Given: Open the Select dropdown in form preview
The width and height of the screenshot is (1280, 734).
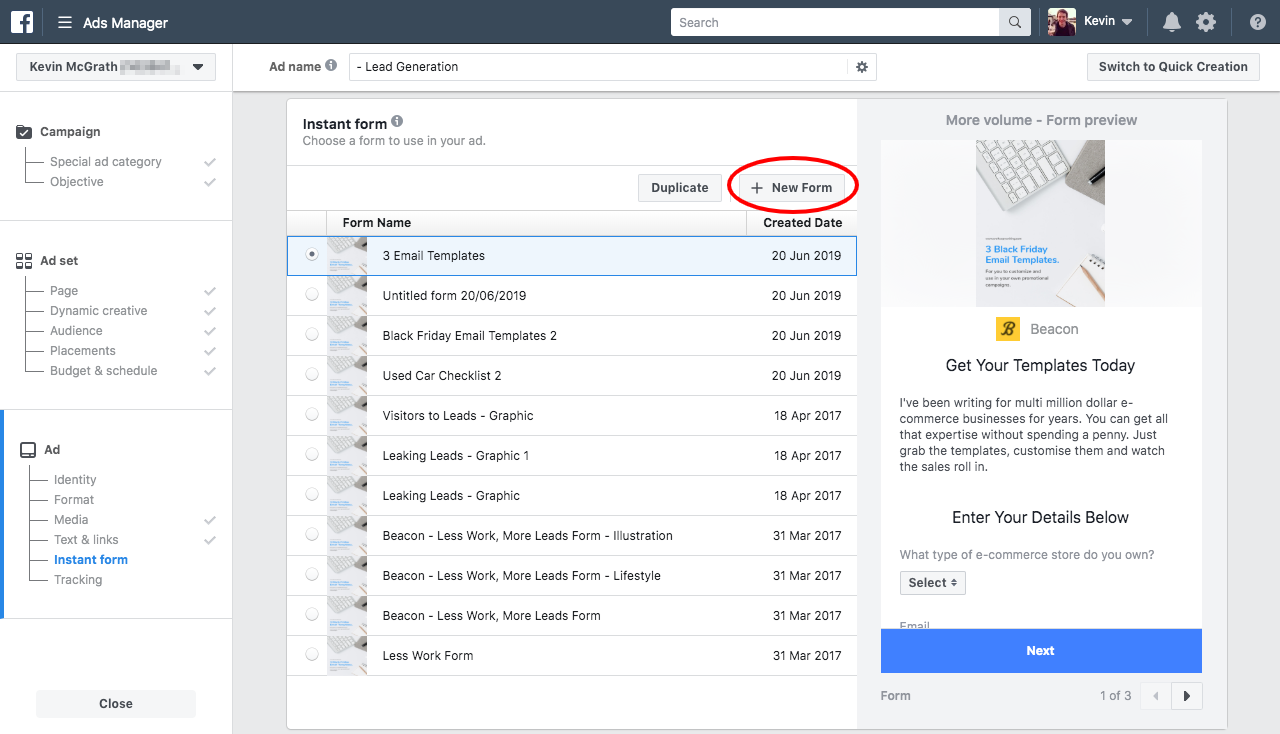Looking at the screenshot, I should pyautogui.click(x=932, y=583).
